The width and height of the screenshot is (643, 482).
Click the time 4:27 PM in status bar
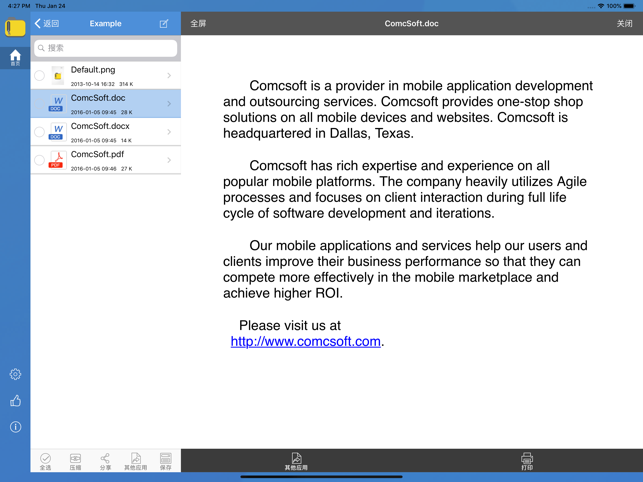(19, 6)
